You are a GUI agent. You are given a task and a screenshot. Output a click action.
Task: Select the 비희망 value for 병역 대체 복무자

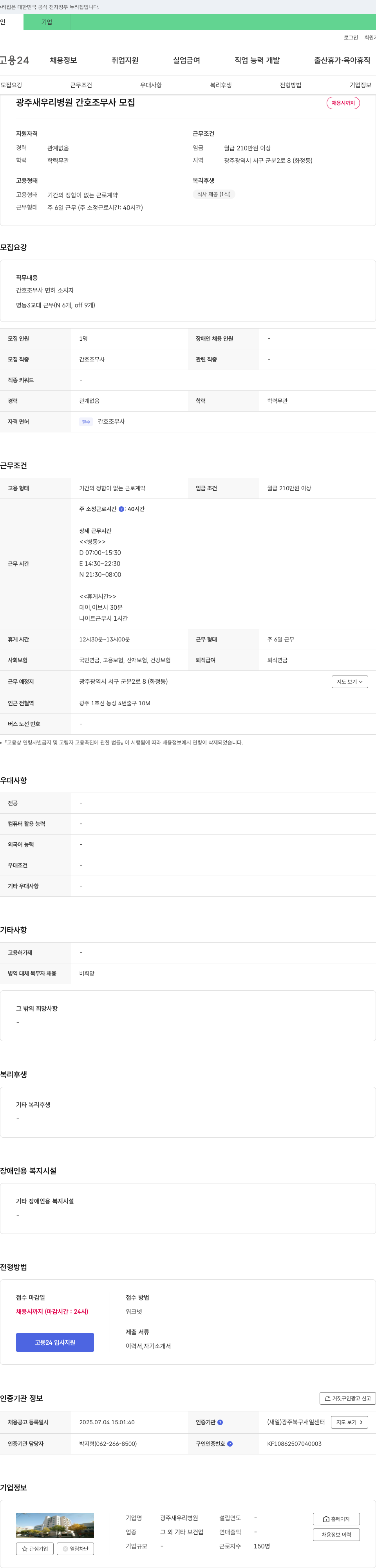coord(87,973)
